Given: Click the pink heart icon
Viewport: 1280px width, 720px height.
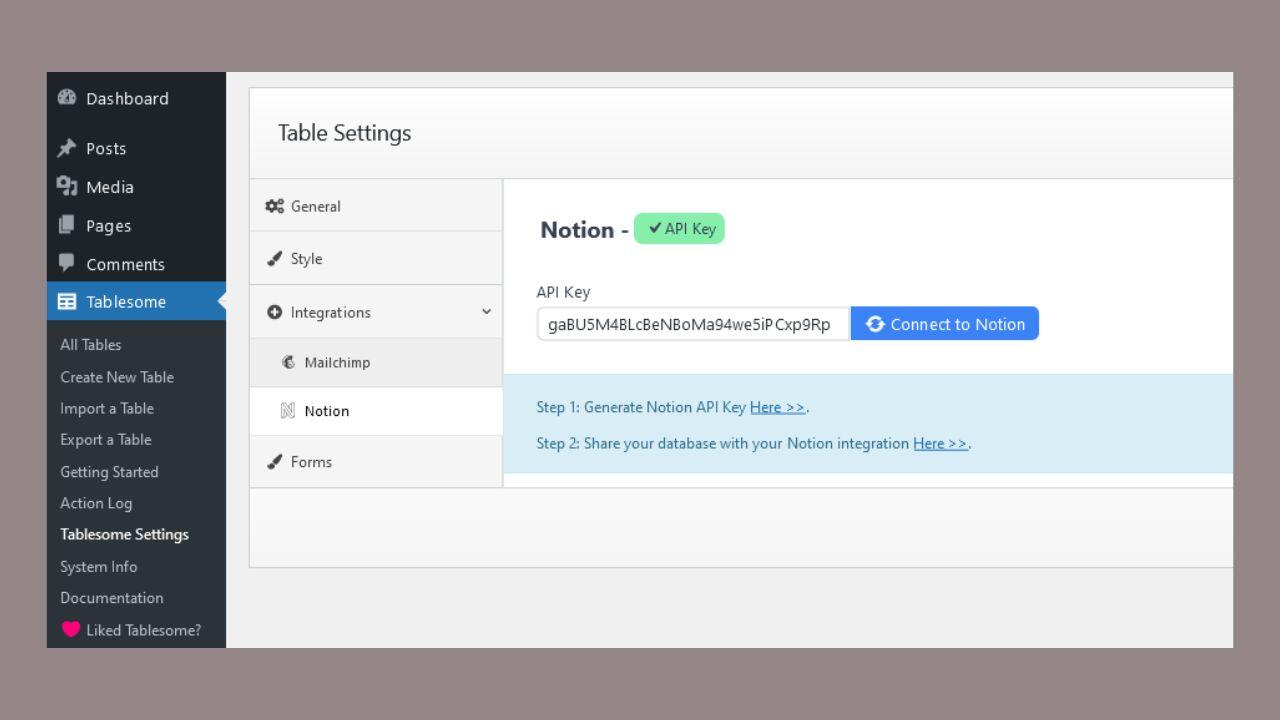Looking at the screenshot, I should point(70,630).
